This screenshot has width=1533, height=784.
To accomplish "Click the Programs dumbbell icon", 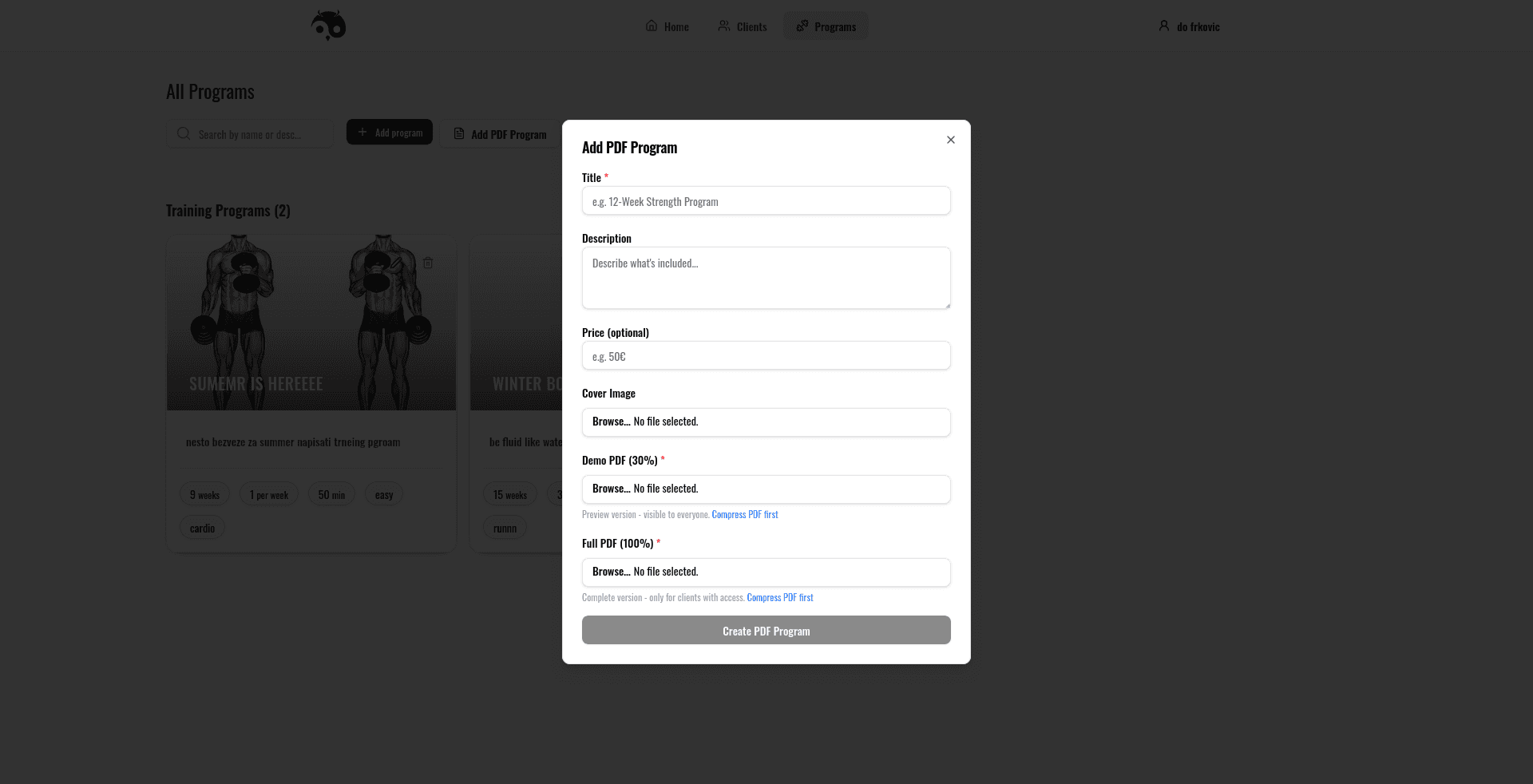I will click(801, 26).
